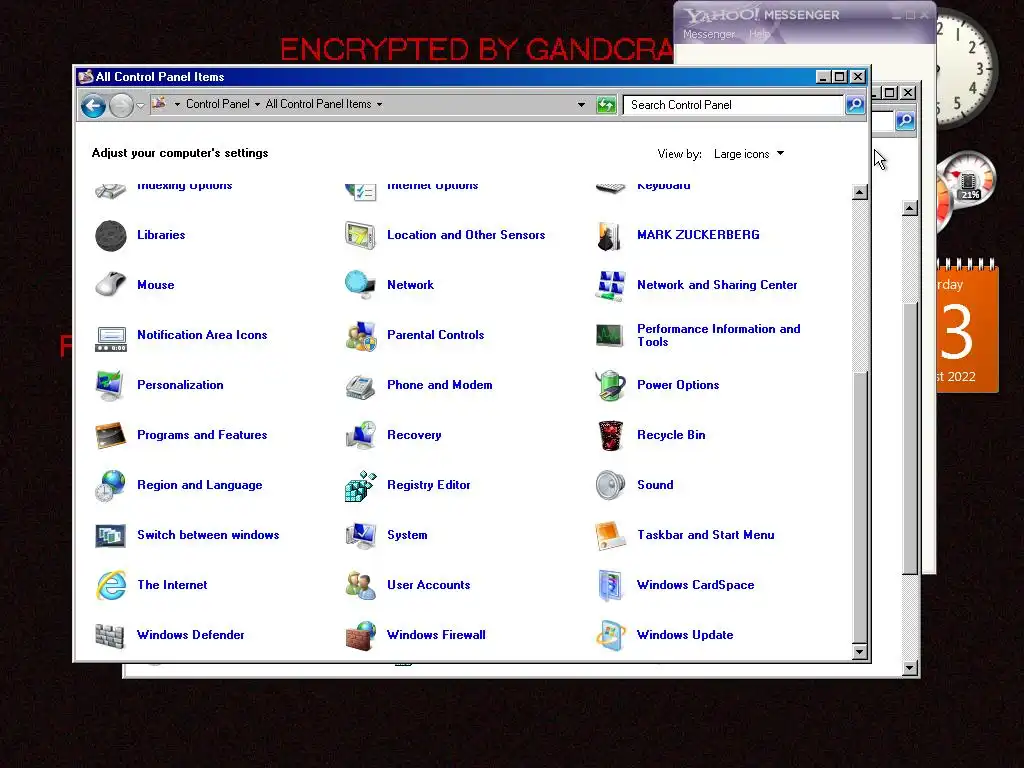
Task: Open the Registry Editor cubes icon
Action: point(360,487)
